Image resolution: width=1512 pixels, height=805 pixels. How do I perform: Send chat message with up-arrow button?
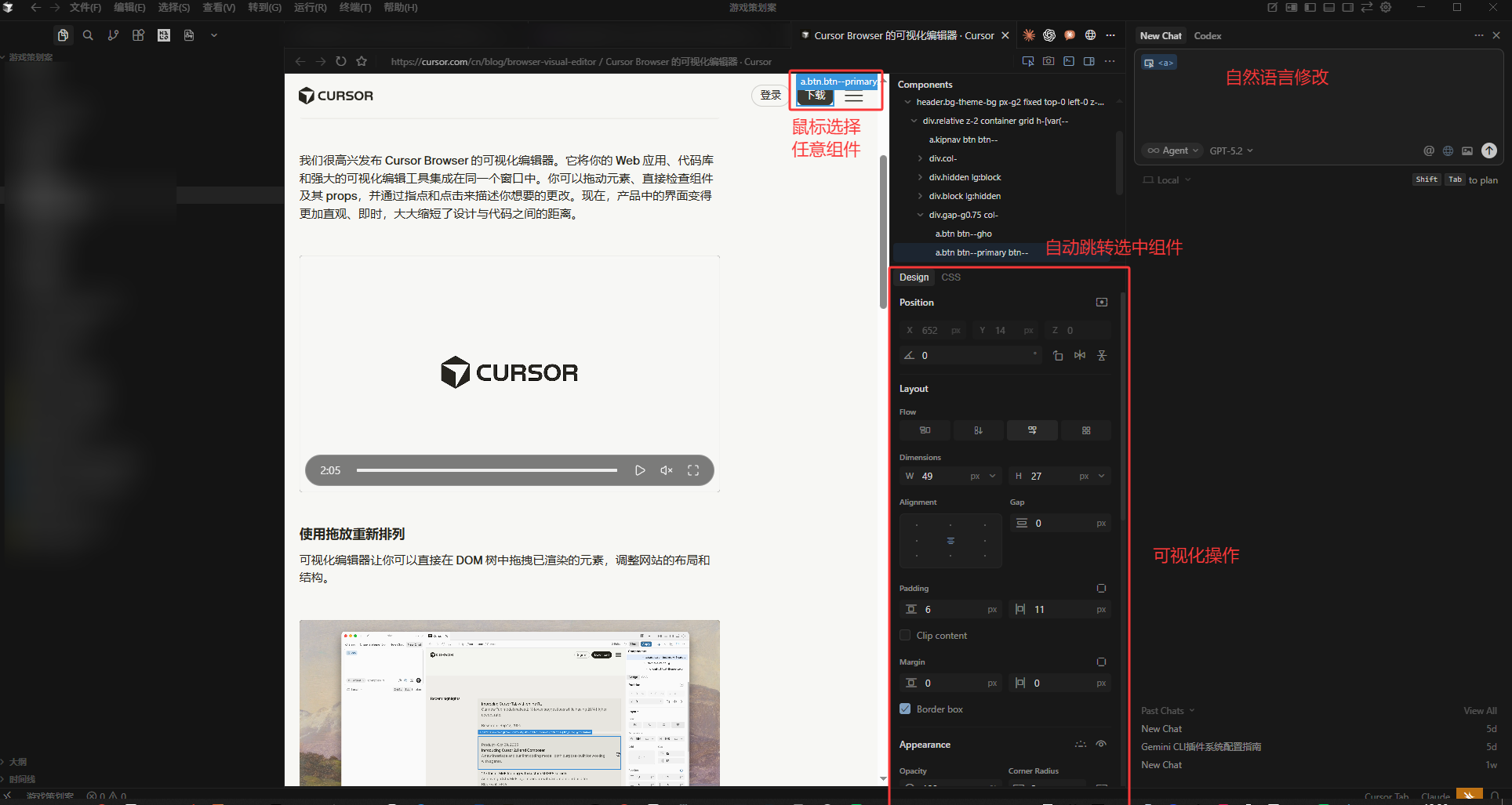[x=1489, y=150]
